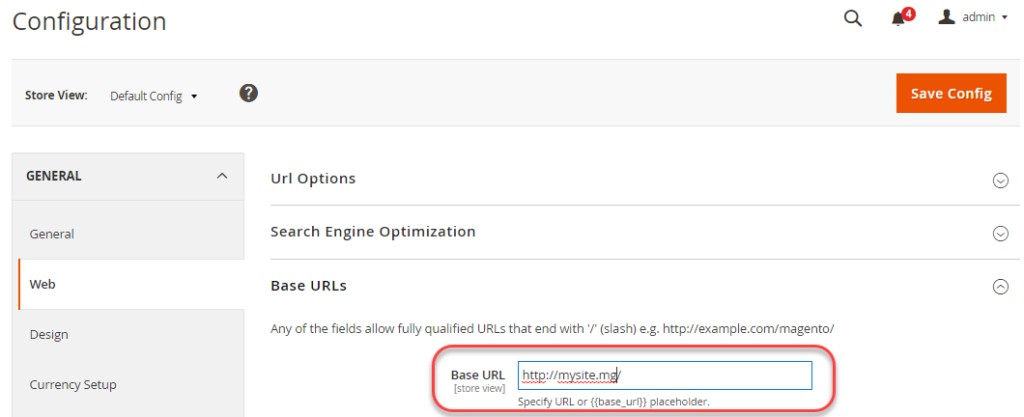Click the Search Engine Optimization section title
Viewport: 1024px width, 417px height.
tap(373, 232)
